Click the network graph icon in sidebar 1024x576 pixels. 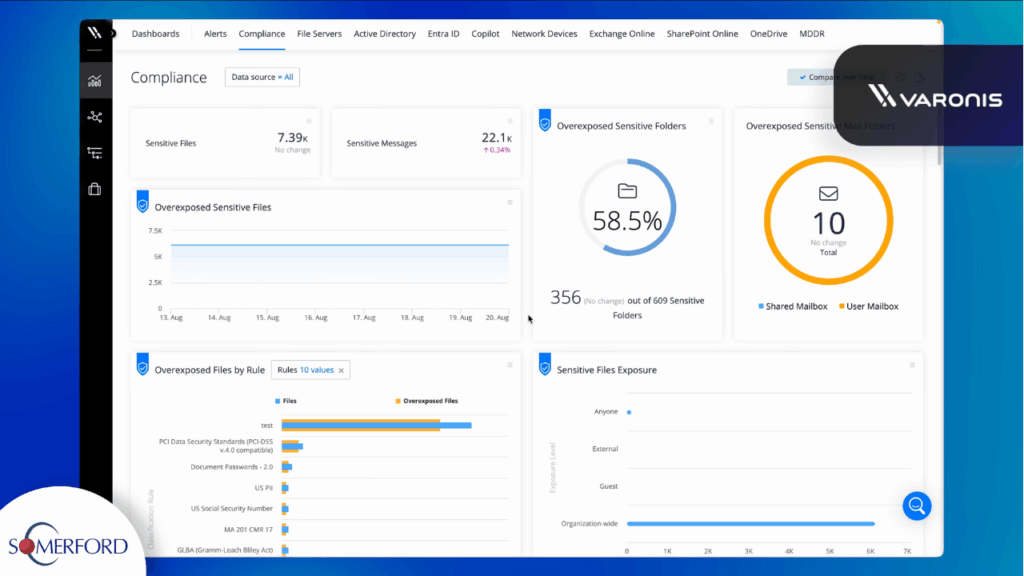point(95,117)
